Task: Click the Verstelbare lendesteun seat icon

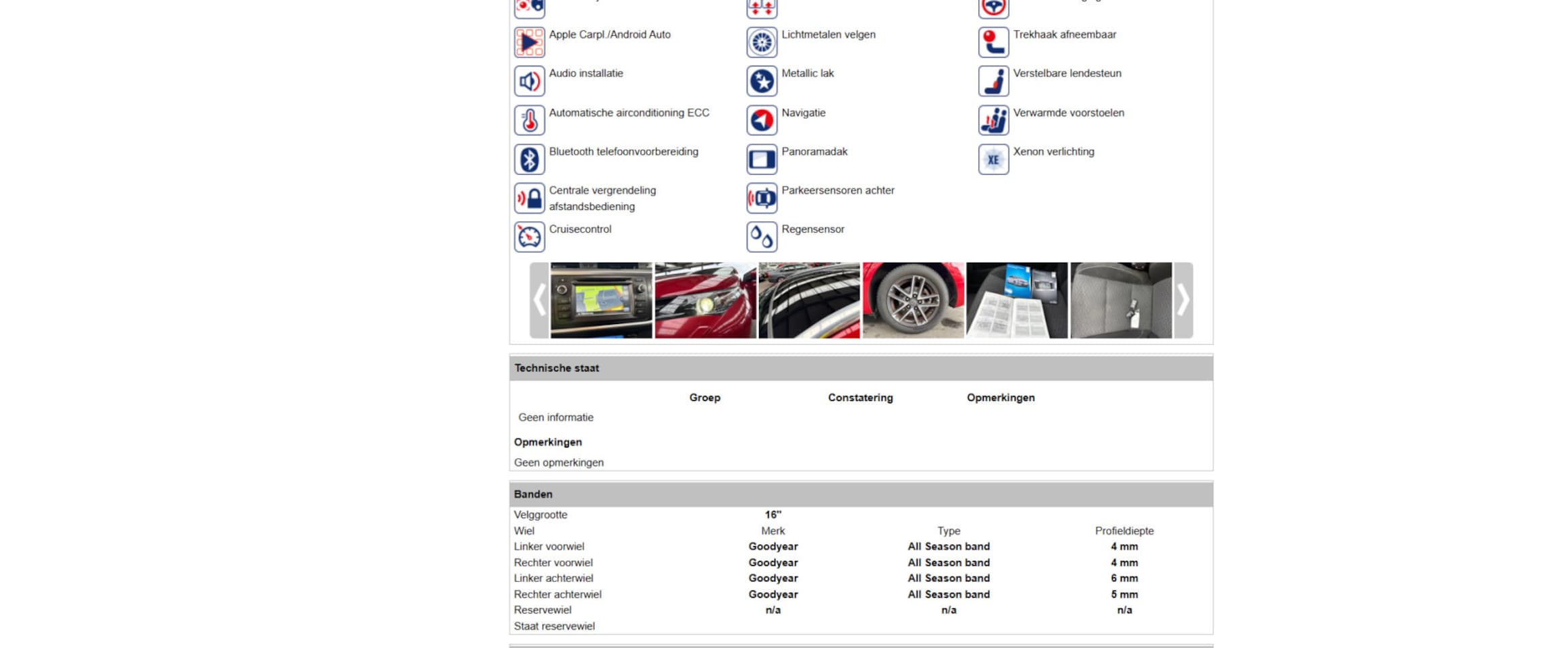Action: click(x=994, y=81)
